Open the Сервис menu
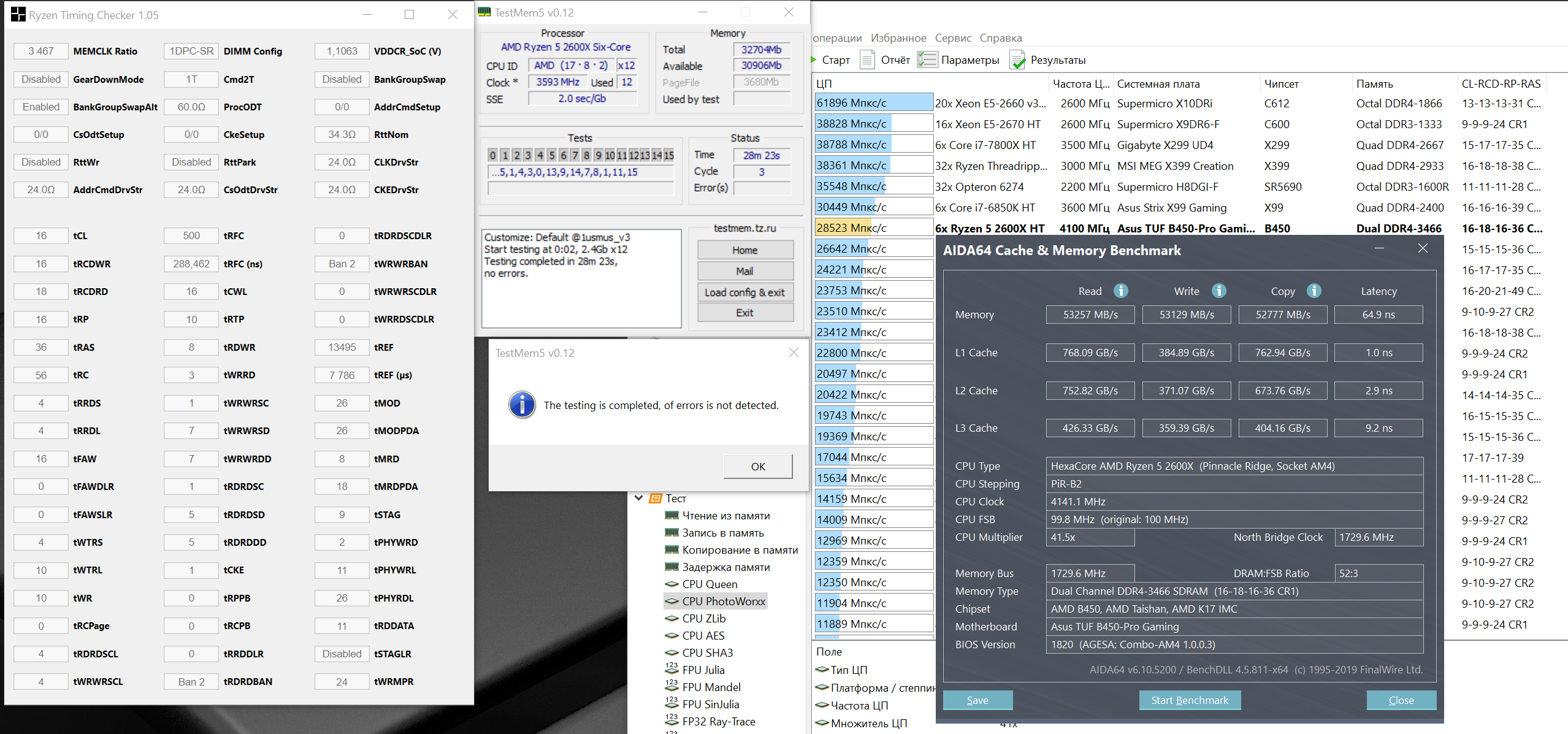This screenshot has height=734, width=1568. coord(952,38)
